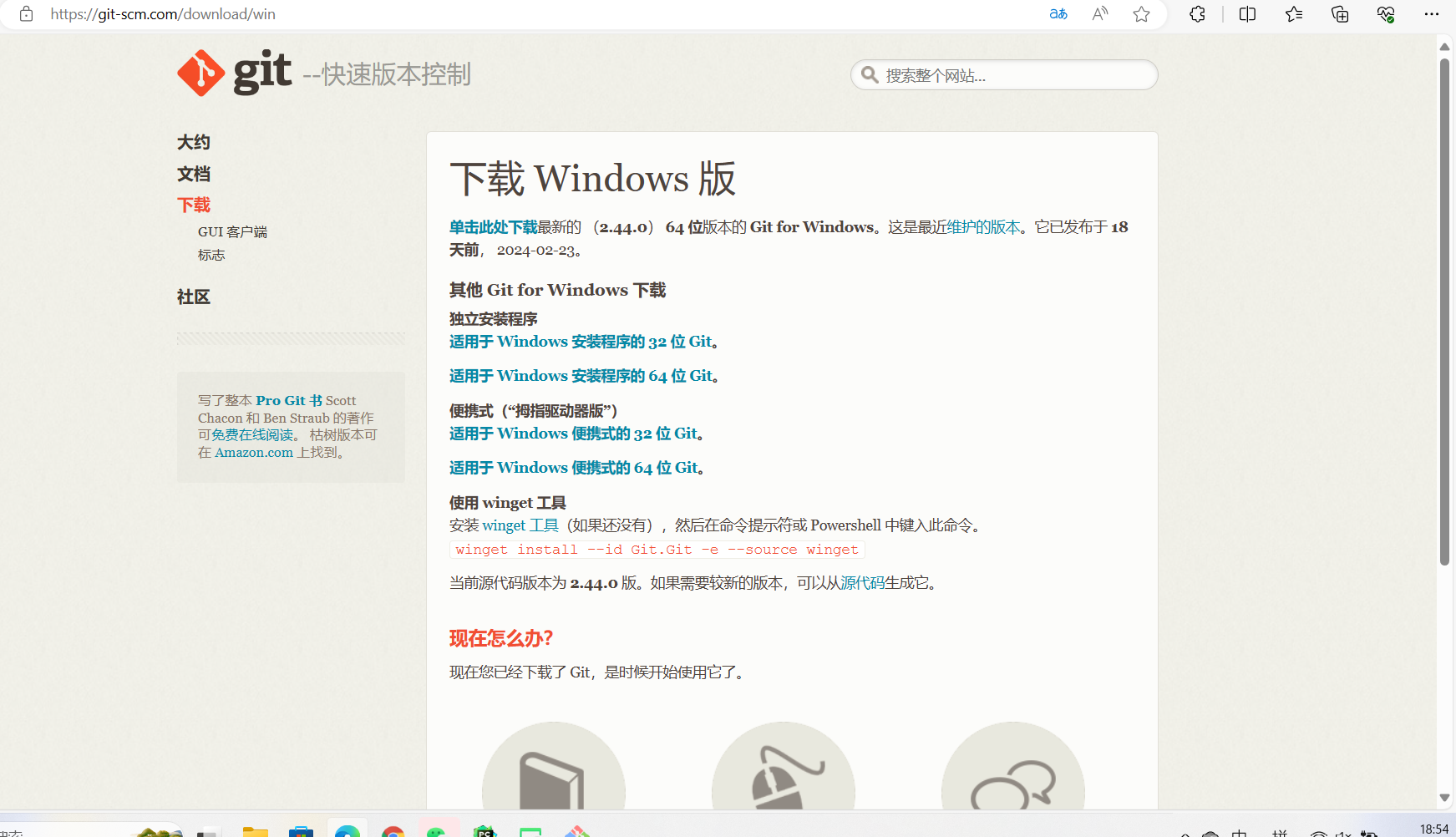Download 64-bit Git for Windows installer link

click(581, 376)
